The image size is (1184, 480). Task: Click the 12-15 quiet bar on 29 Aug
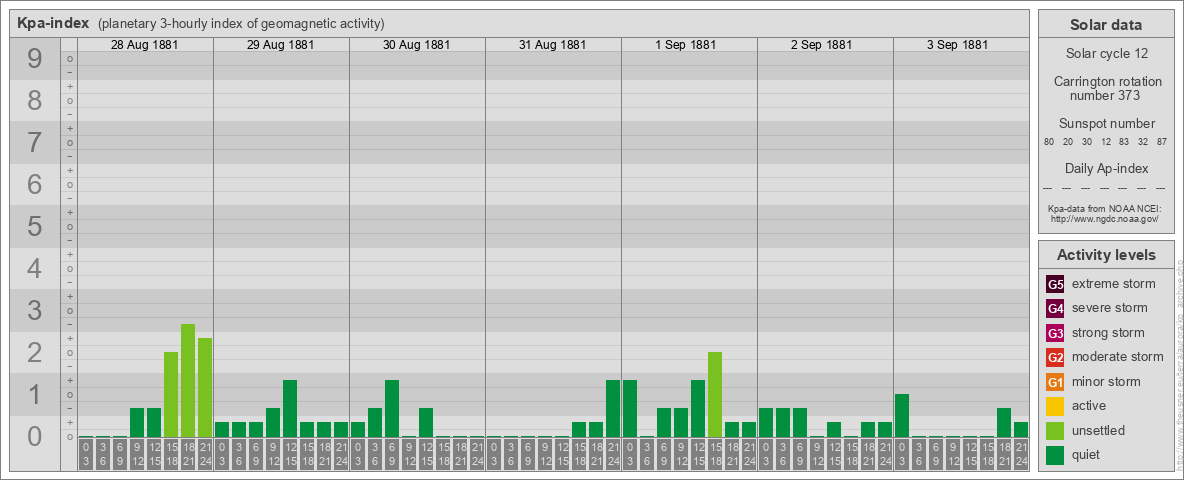click(x=290, y=408)
